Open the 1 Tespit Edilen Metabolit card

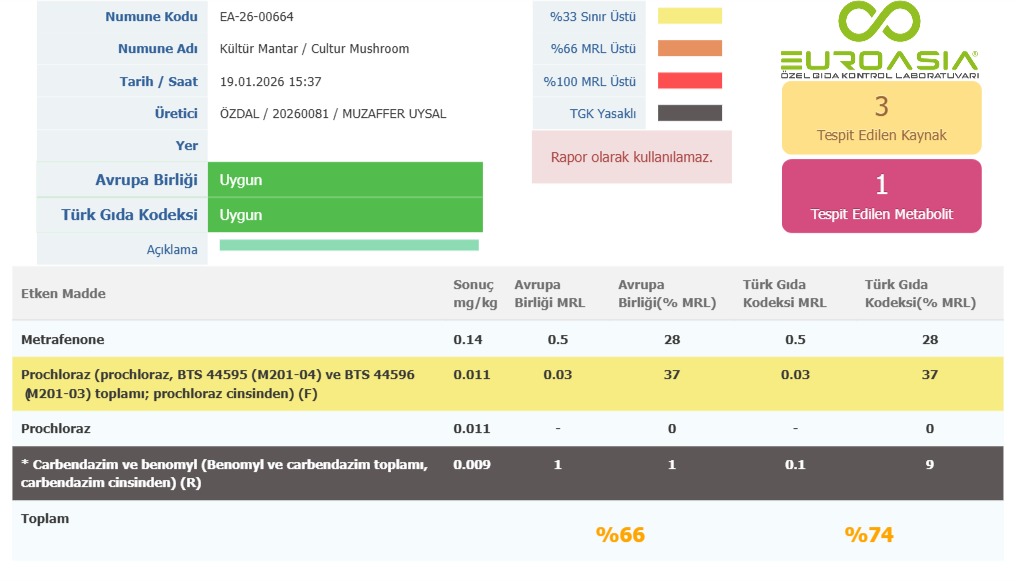pos(881,196)
